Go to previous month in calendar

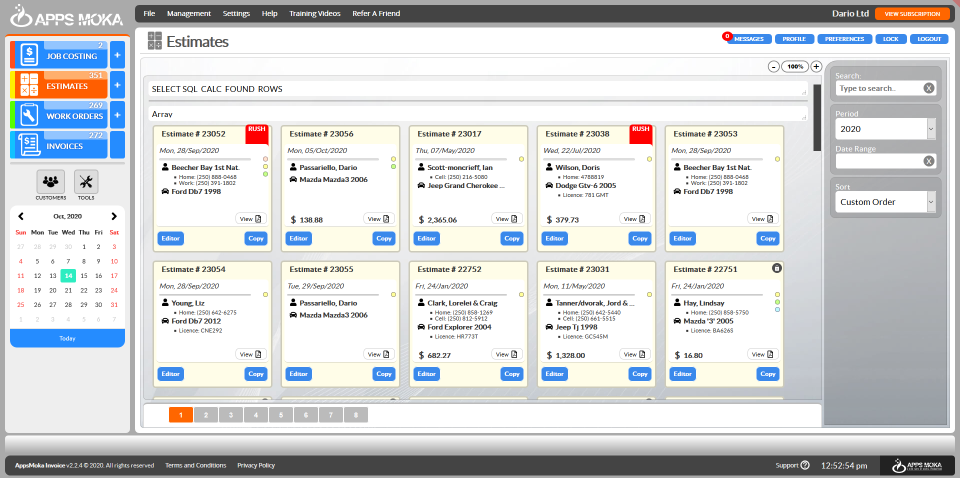point(21,216)
